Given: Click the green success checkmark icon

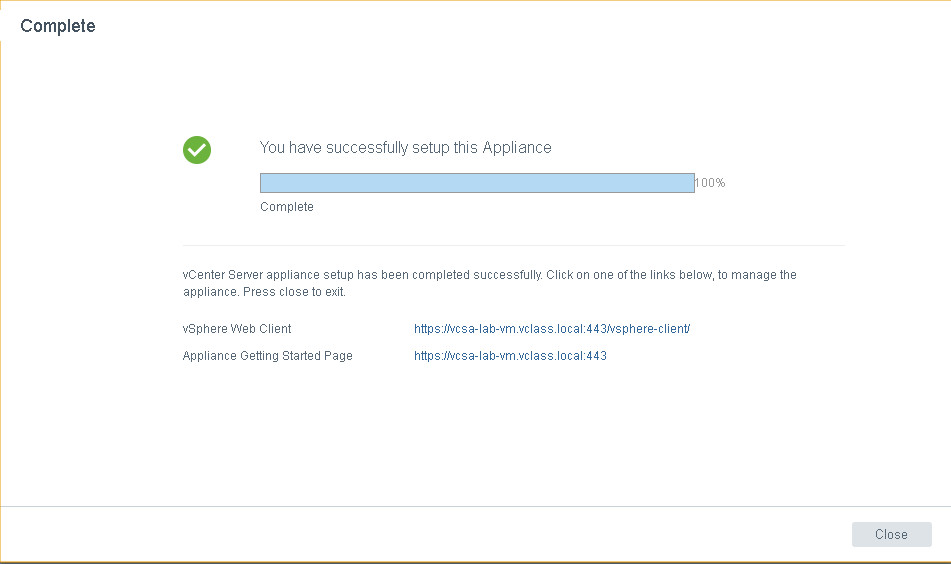Looking at the screenshot, I should [197, 150].
